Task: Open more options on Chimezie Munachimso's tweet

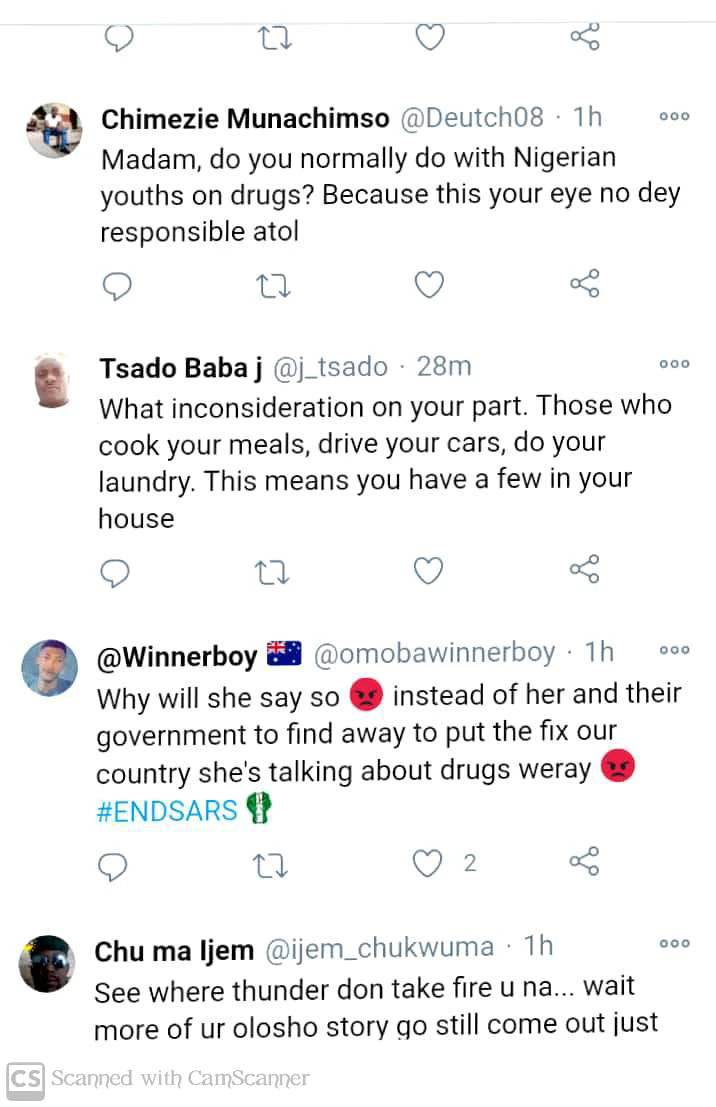Action: [674, 117]
